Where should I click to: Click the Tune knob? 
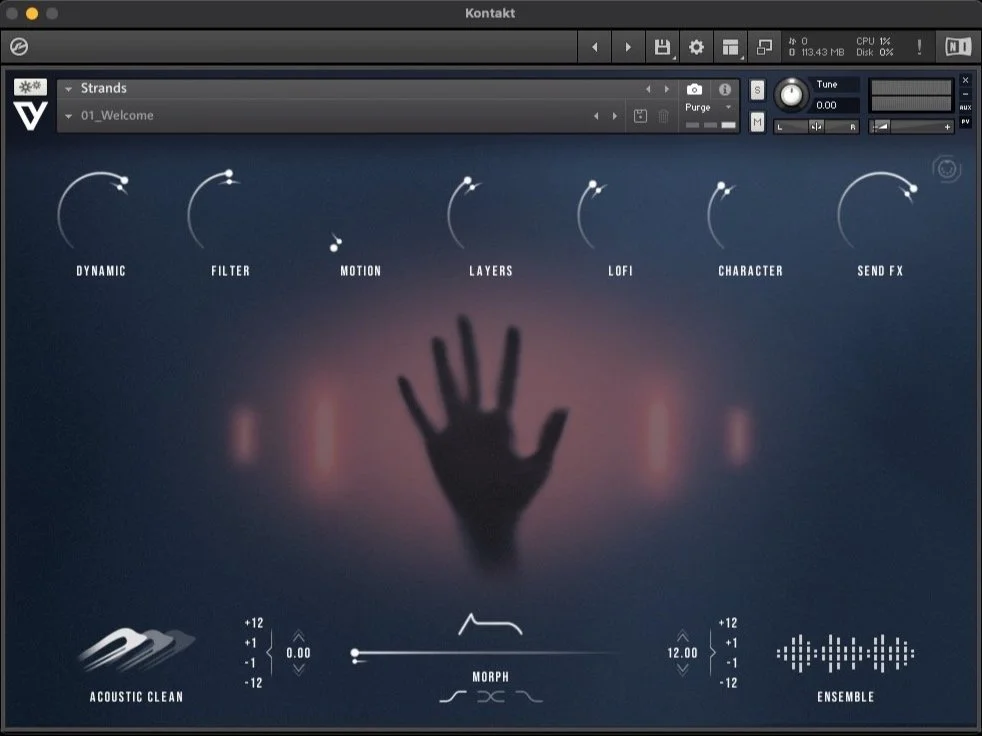[791, 95]
